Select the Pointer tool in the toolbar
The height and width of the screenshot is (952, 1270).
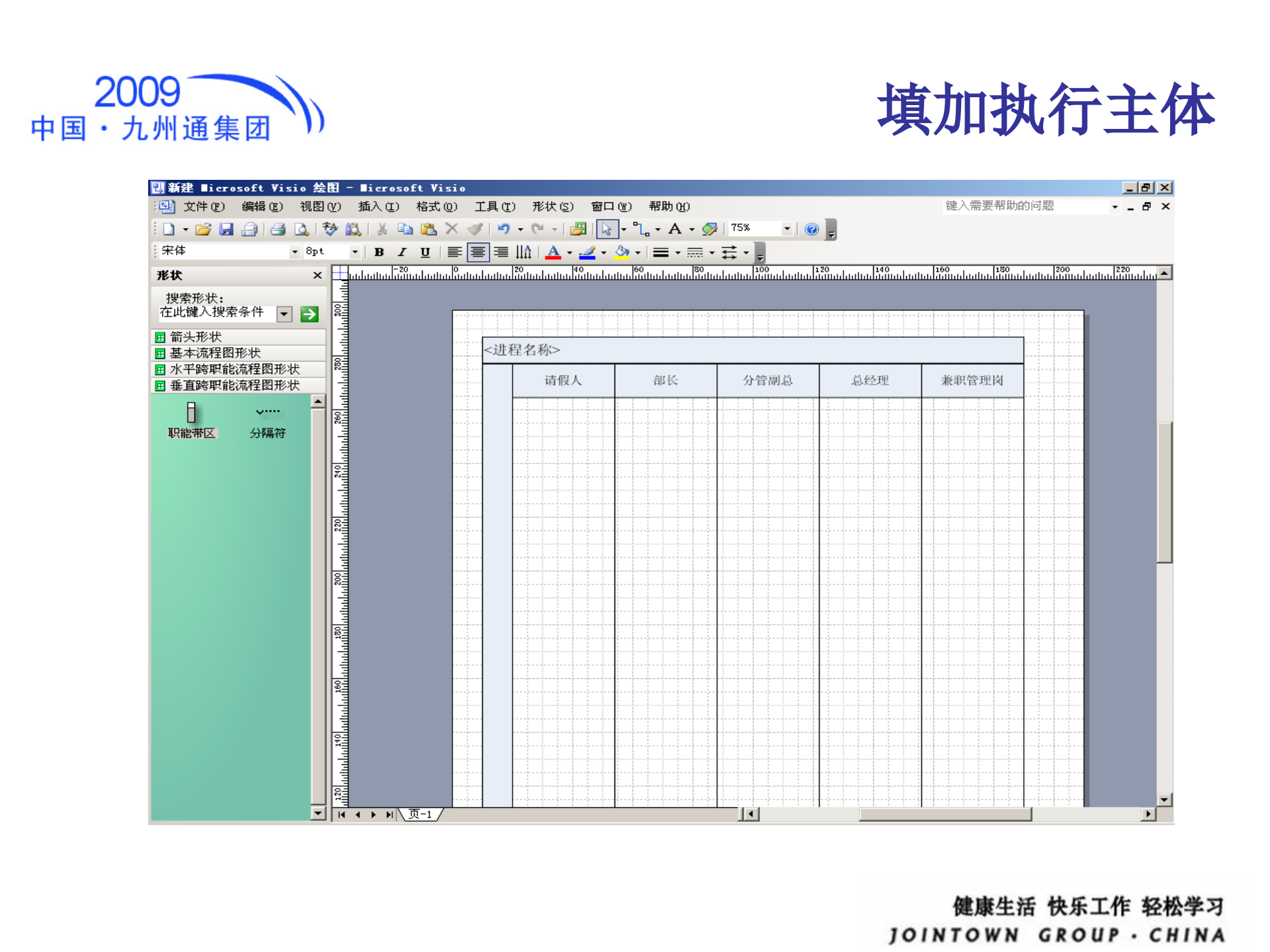608,229
